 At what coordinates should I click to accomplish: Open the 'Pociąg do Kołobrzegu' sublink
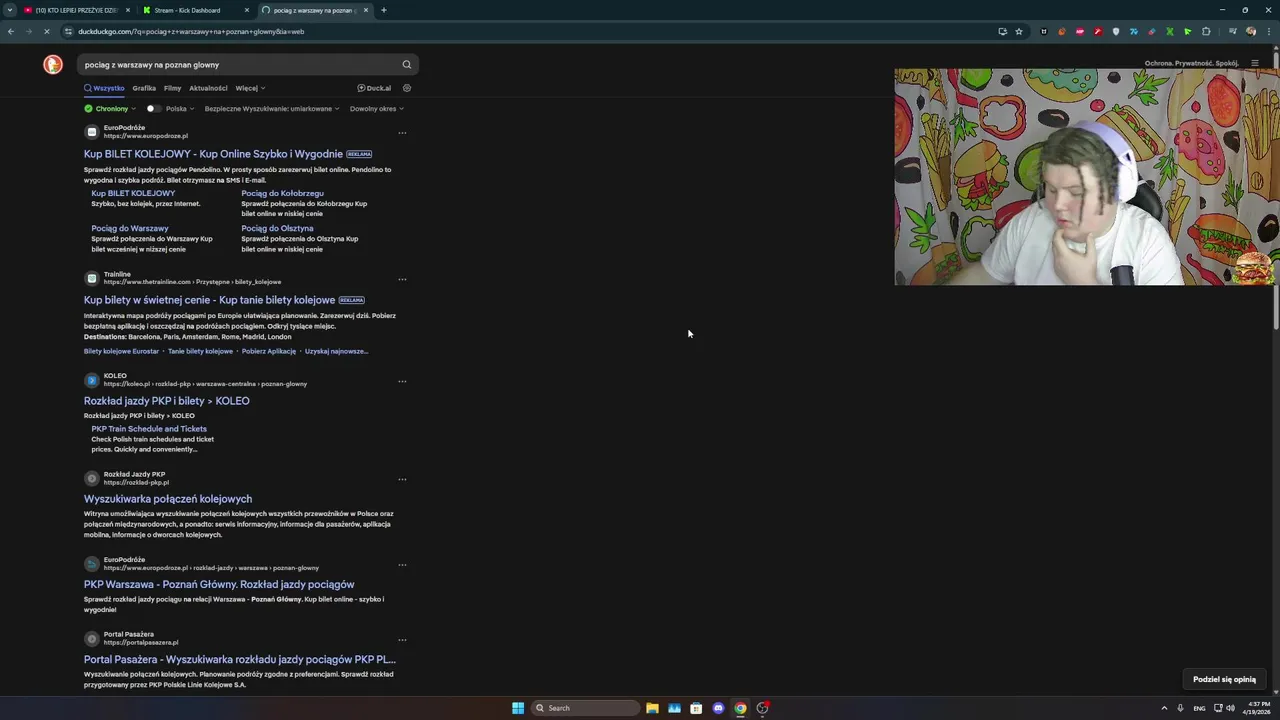[282, 193]
